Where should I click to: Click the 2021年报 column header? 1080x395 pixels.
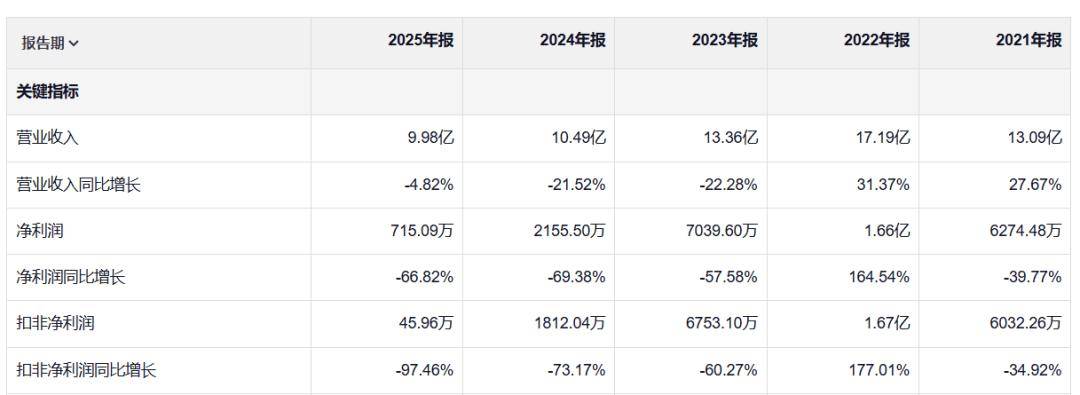(1029, 41)
